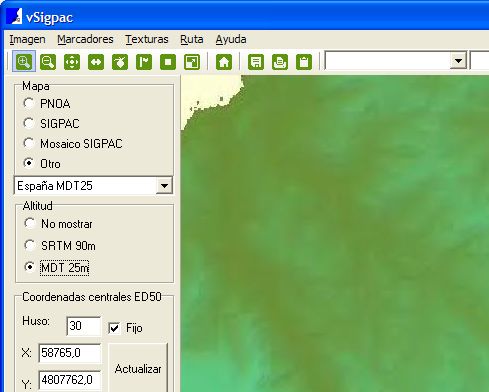
Task: Select the zoom out magnifier tool
Action: tap(48, 62)
